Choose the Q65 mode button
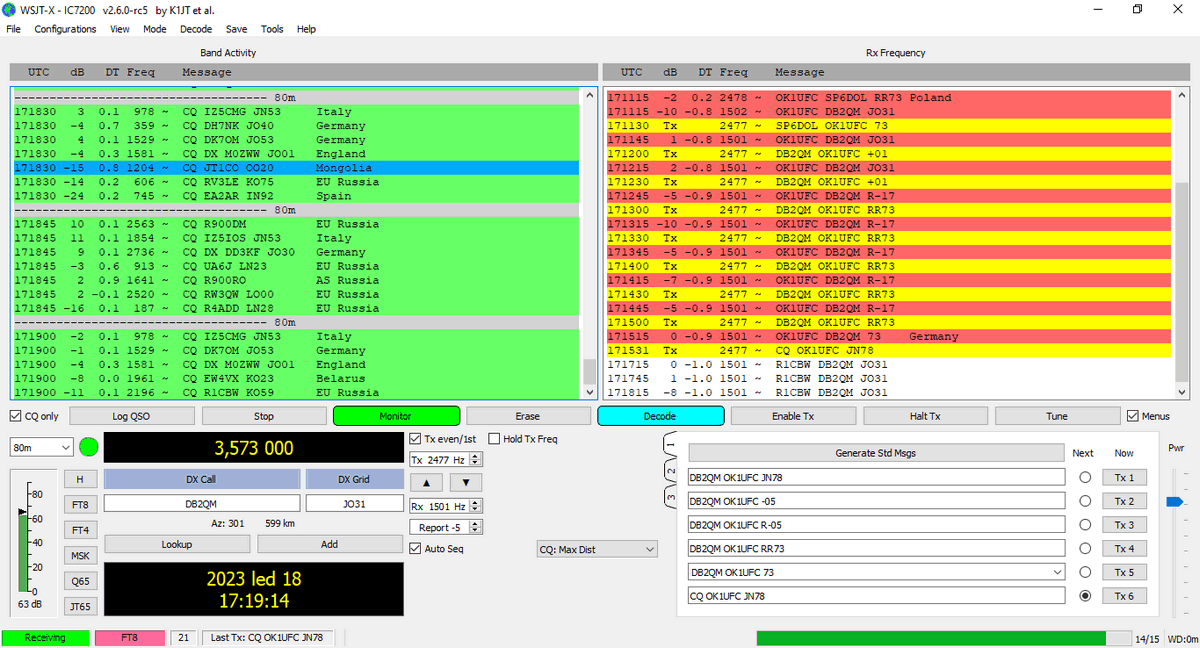The width and height of the screenshot is (1200, 648). point(79,581)
